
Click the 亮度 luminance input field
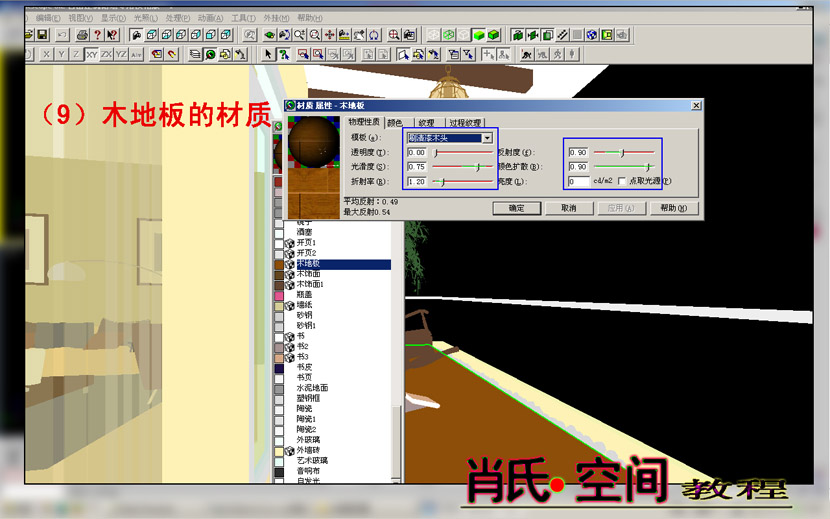point(579,181)
